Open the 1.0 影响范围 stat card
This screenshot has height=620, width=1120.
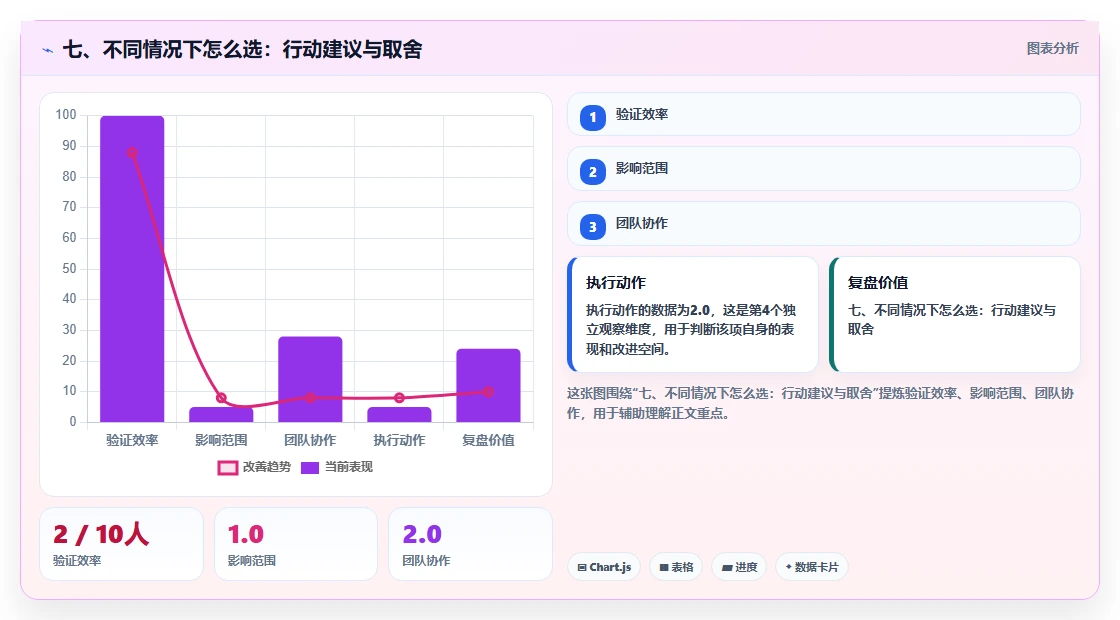(x=296, y=544)
